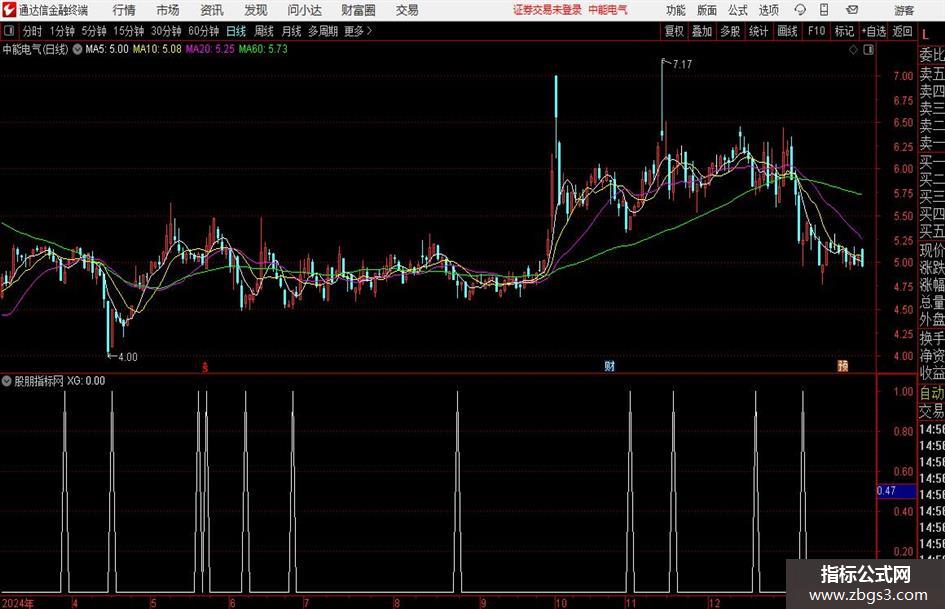Switch to 1分钟 period tab

(62, 31)
